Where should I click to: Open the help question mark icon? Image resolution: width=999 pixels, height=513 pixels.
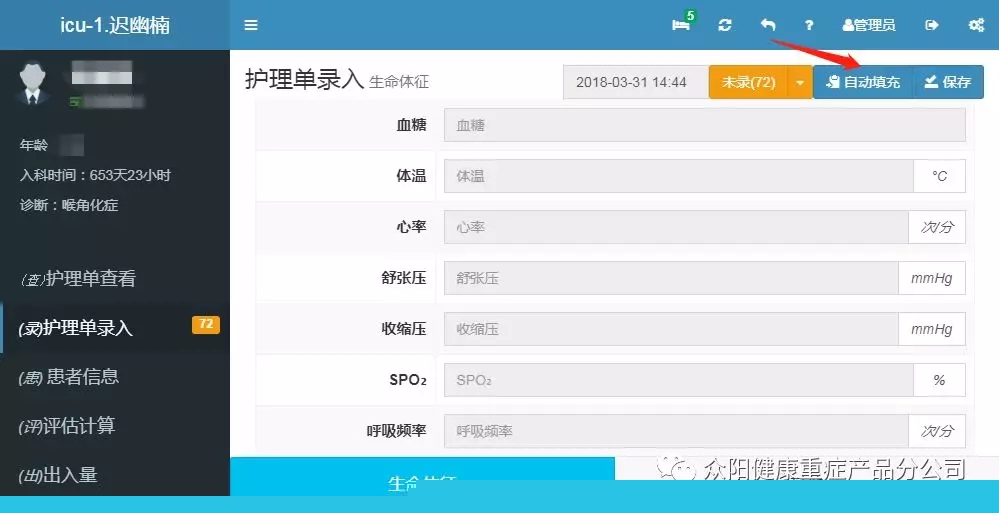[x=809, y=25]
